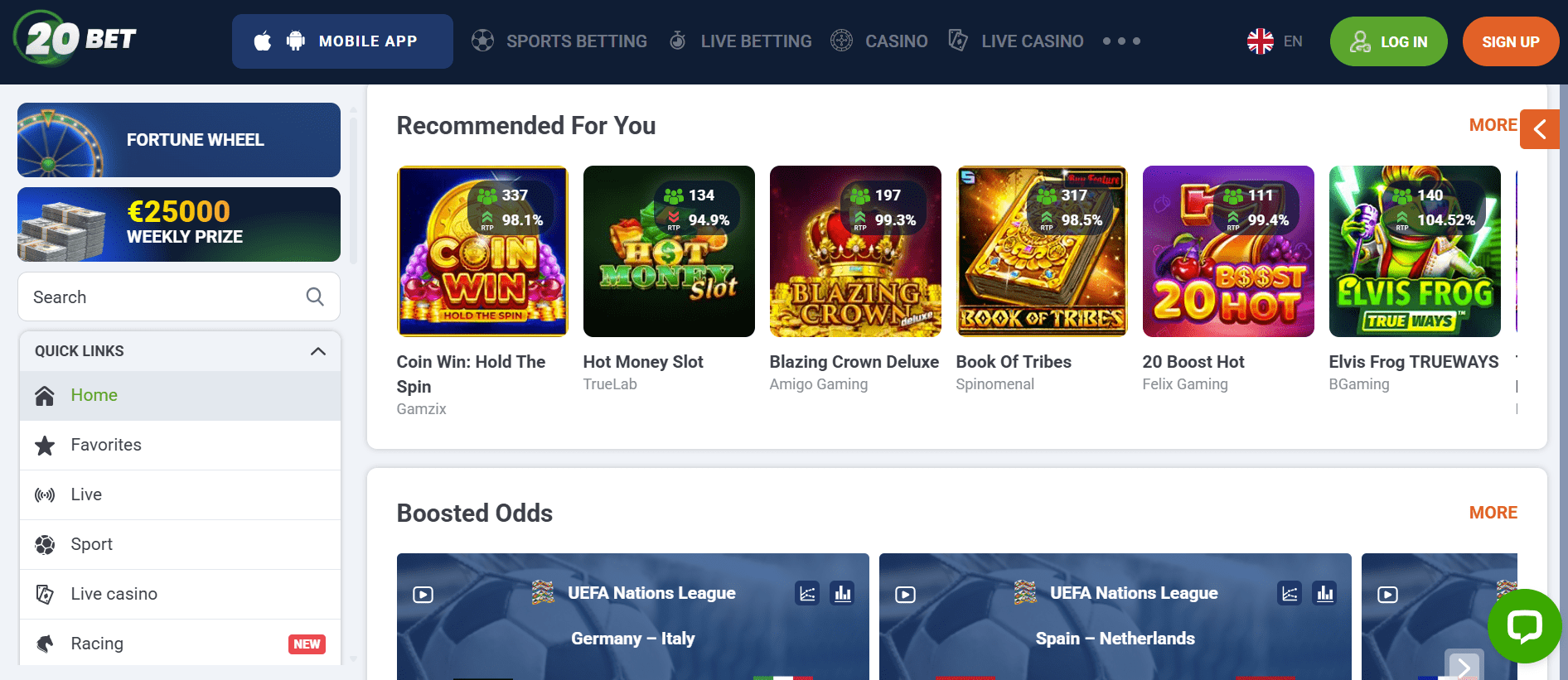The width and height of the screenshot is (1568, 680).
Task: Click the Sign Up button
Action: point(1511,41)
